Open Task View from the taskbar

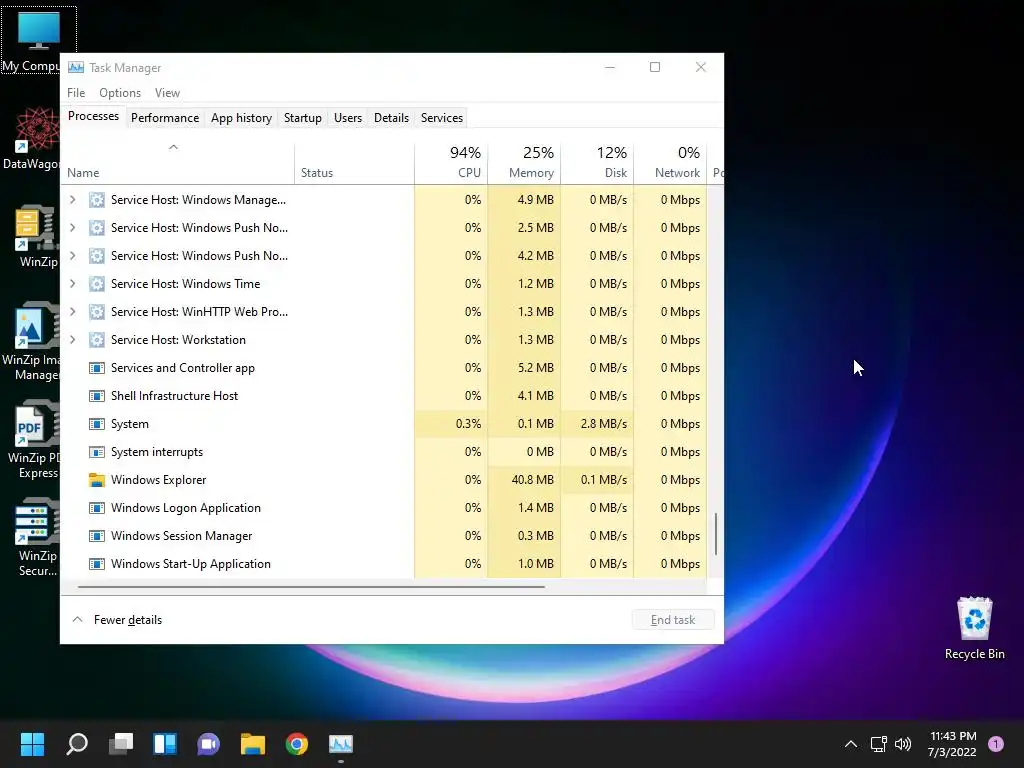121,744
